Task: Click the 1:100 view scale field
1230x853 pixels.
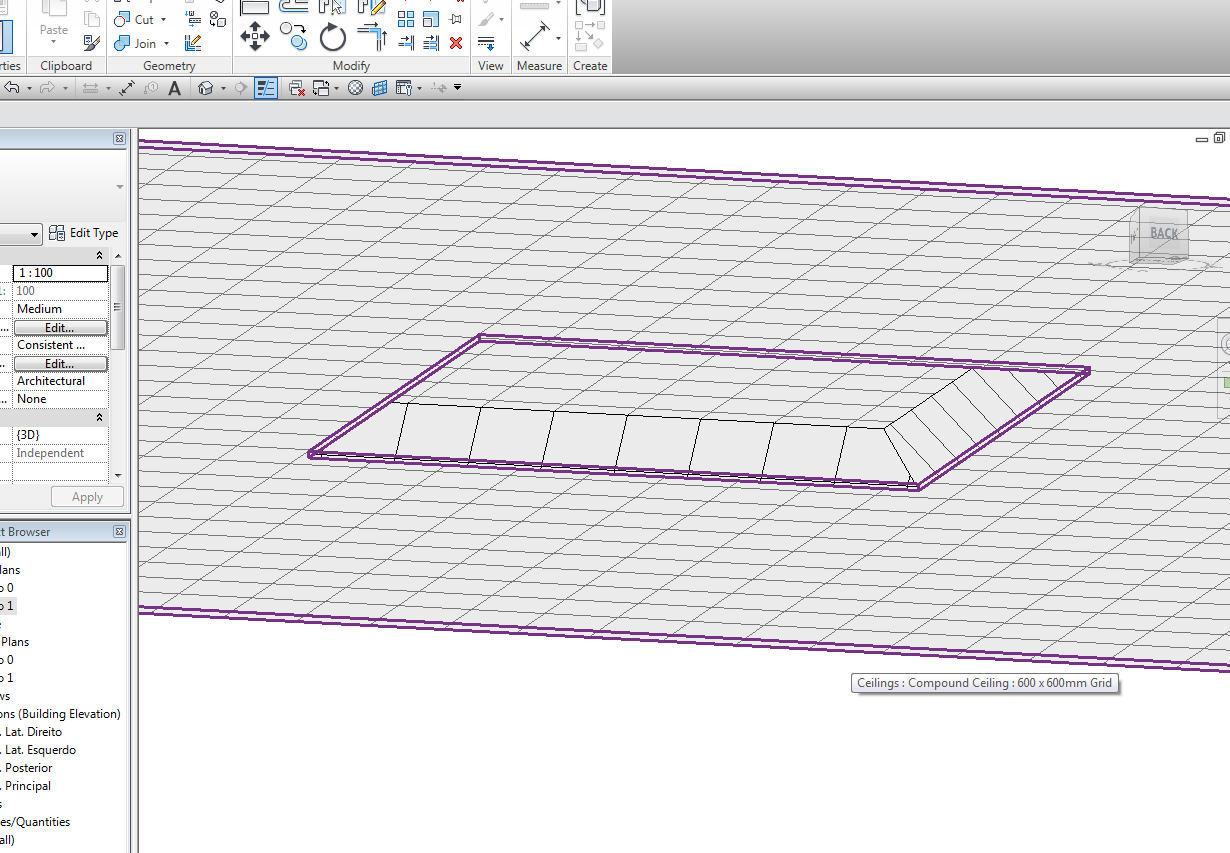Action: coord(60,272)
